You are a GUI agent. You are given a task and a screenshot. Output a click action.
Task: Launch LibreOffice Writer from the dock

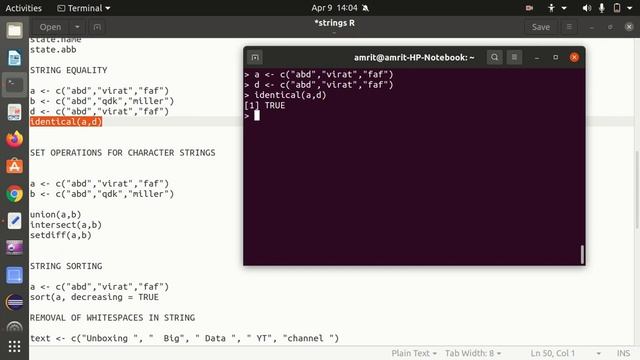point(15,58)
